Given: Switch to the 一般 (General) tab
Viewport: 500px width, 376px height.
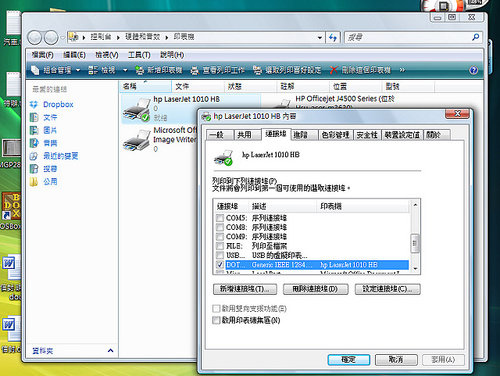Looking at the screenshot, I should 219,135.
